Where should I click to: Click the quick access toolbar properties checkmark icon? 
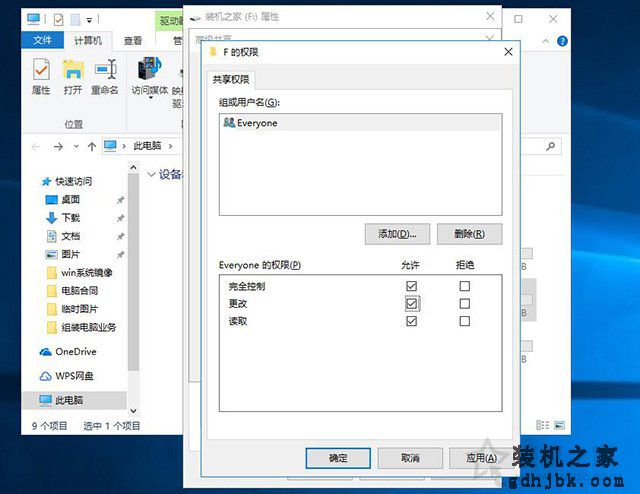58,19
